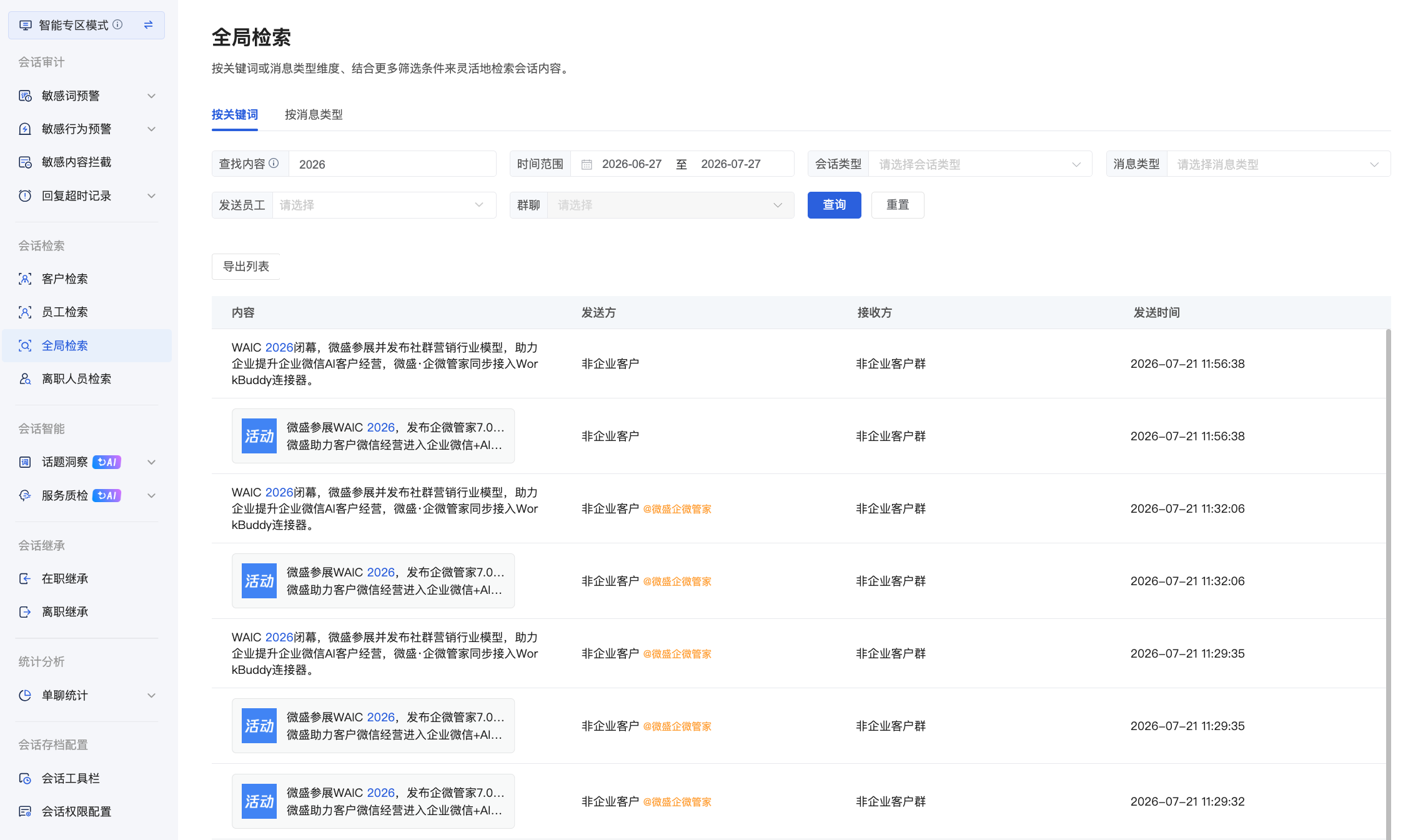Open 在职继承 in the sidebar

tap(87, 578)
